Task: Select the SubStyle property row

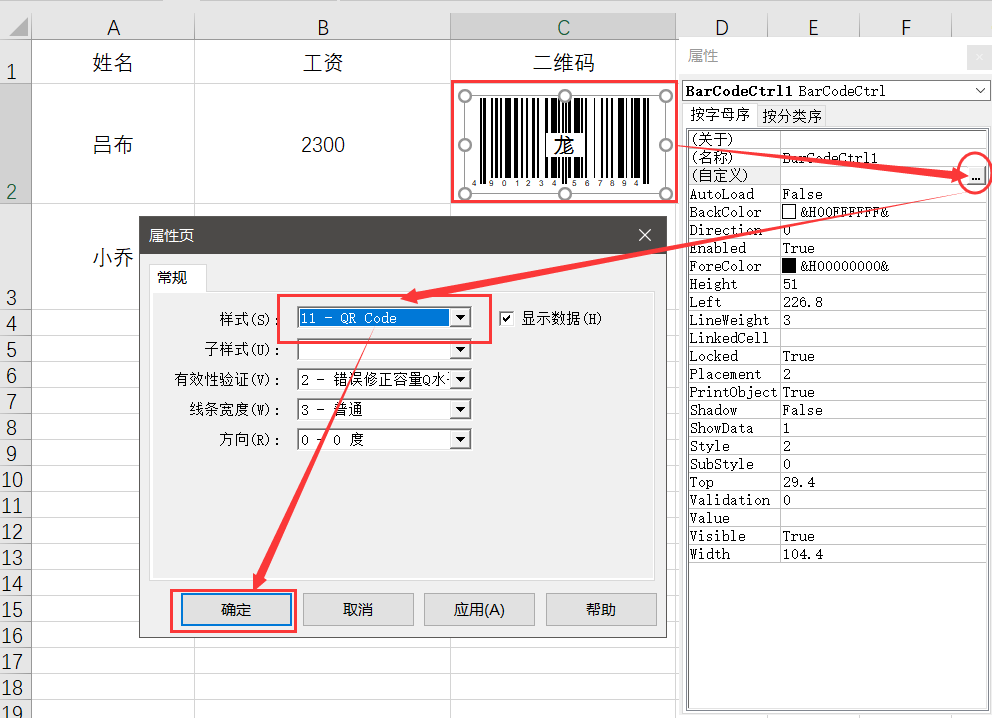Action: pos(837,464)
